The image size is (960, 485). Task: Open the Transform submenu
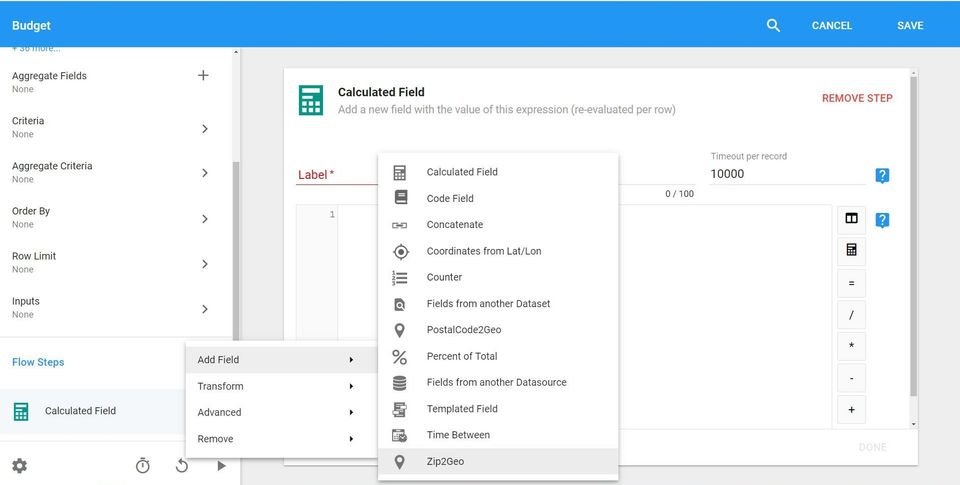pos(275,386)
